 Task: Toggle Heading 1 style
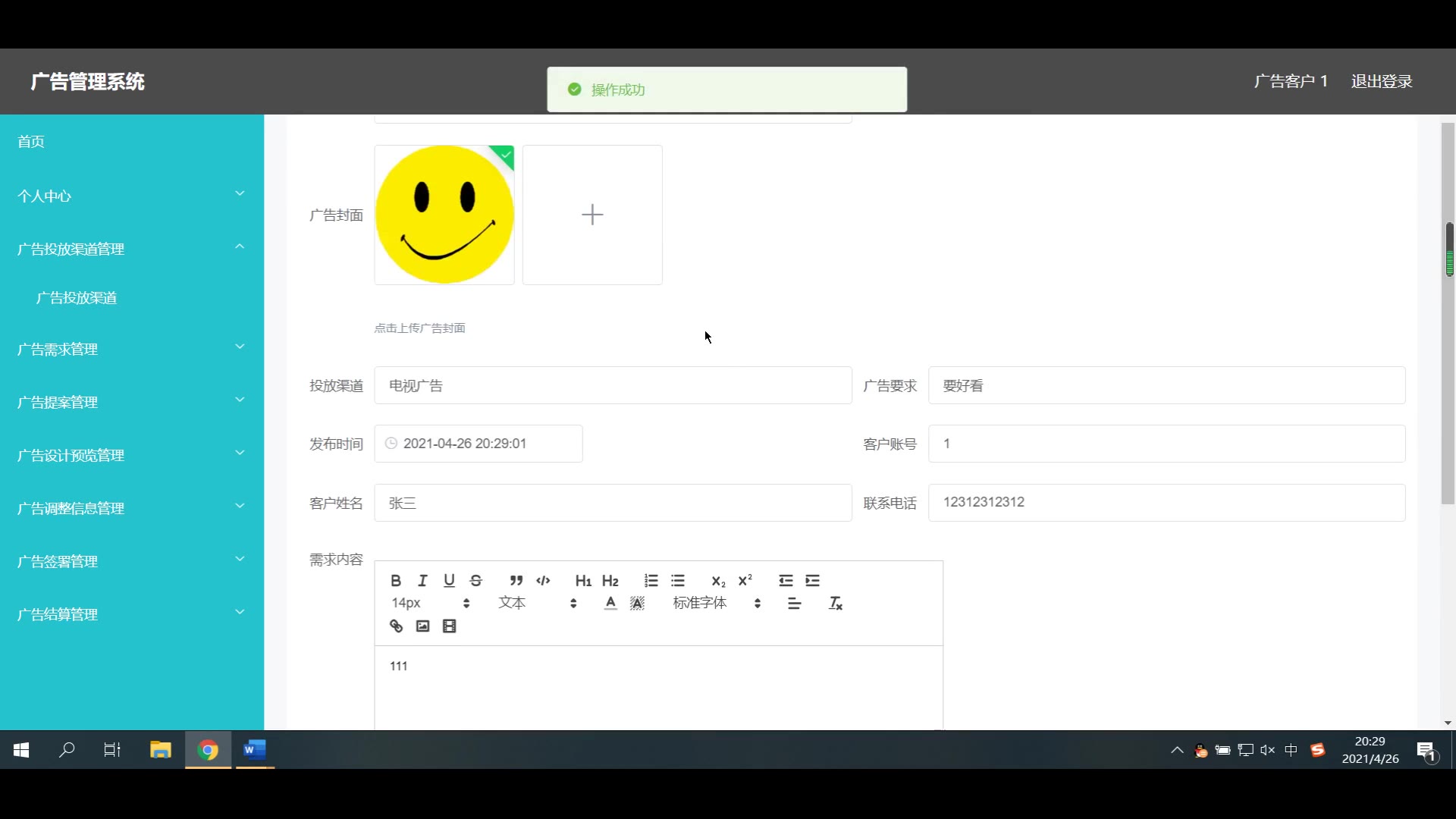pyautogui.click(x=582, y=581)
